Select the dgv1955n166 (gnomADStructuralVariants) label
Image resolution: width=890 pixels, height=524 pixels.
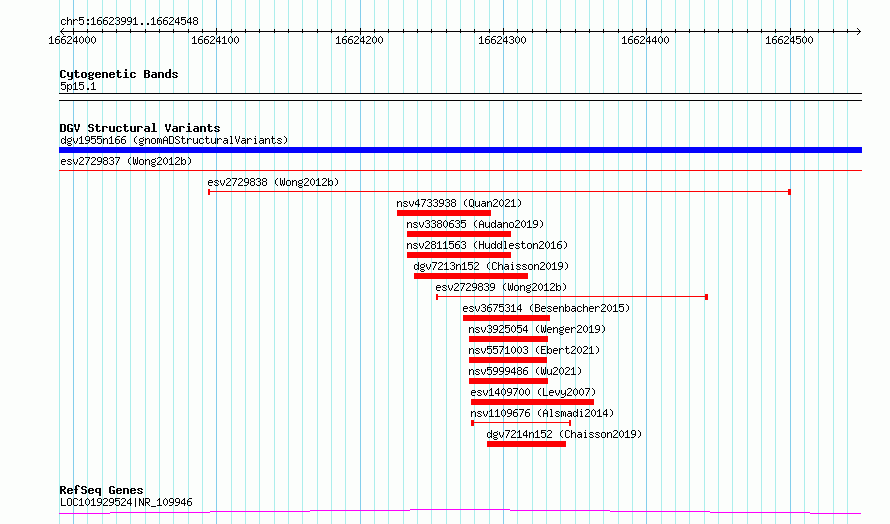[174, 140]
